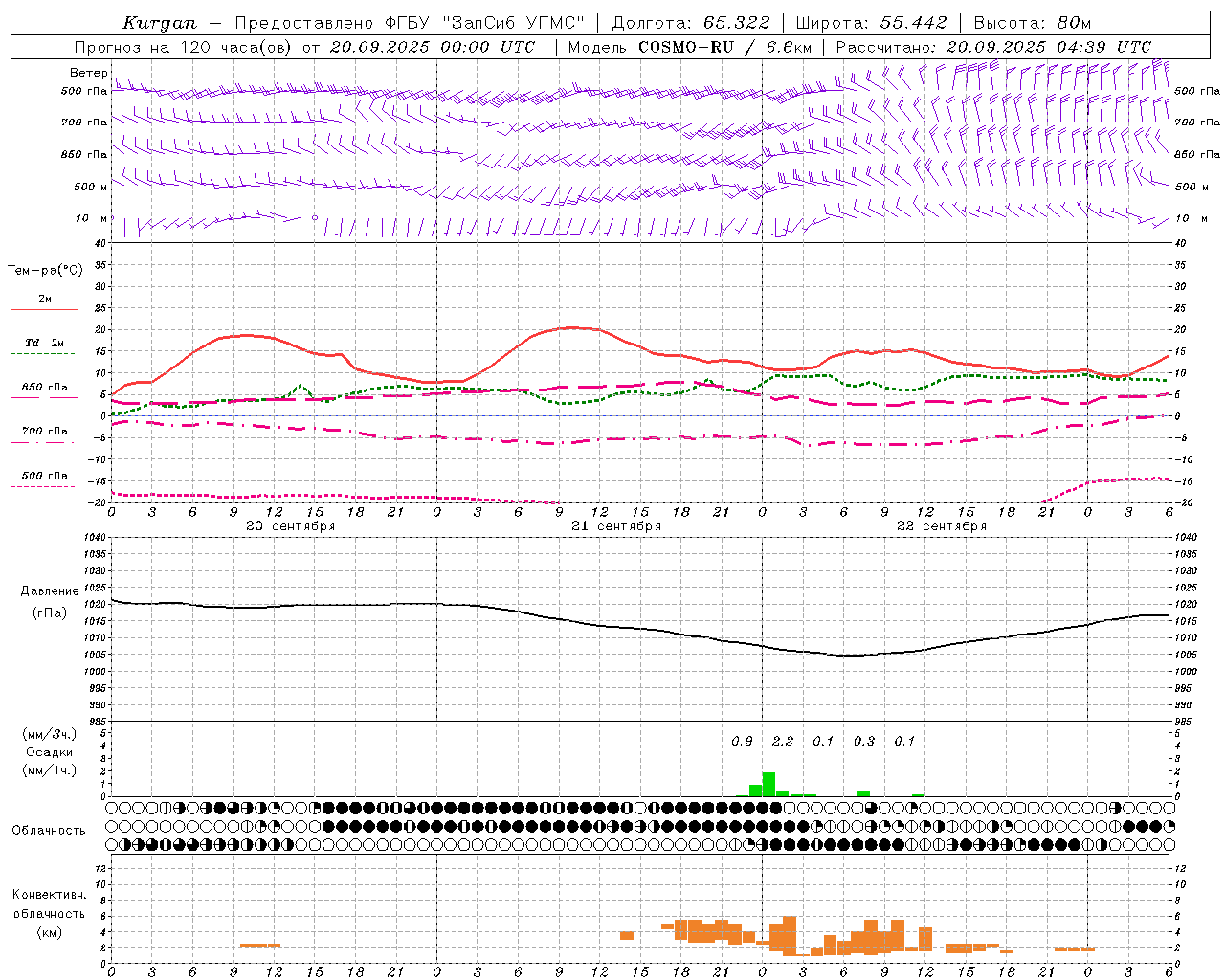1225x980 pixels.
Task: Click the '0.9' precipitation total value
Action: 742,742
